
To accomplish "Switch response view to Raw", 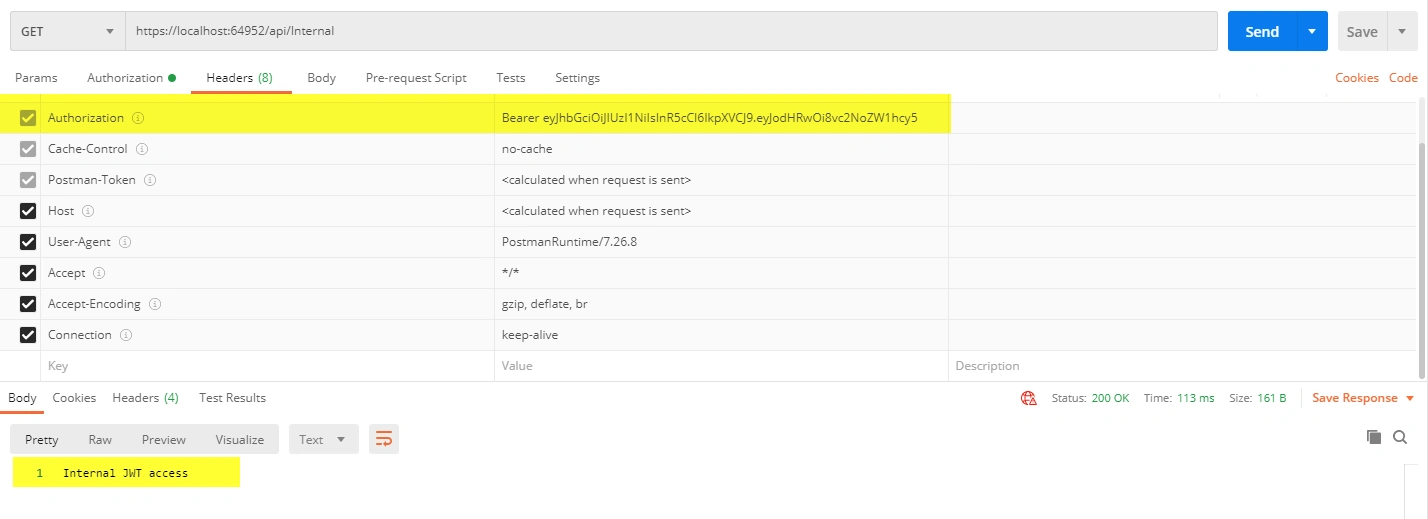I will 100,440.
